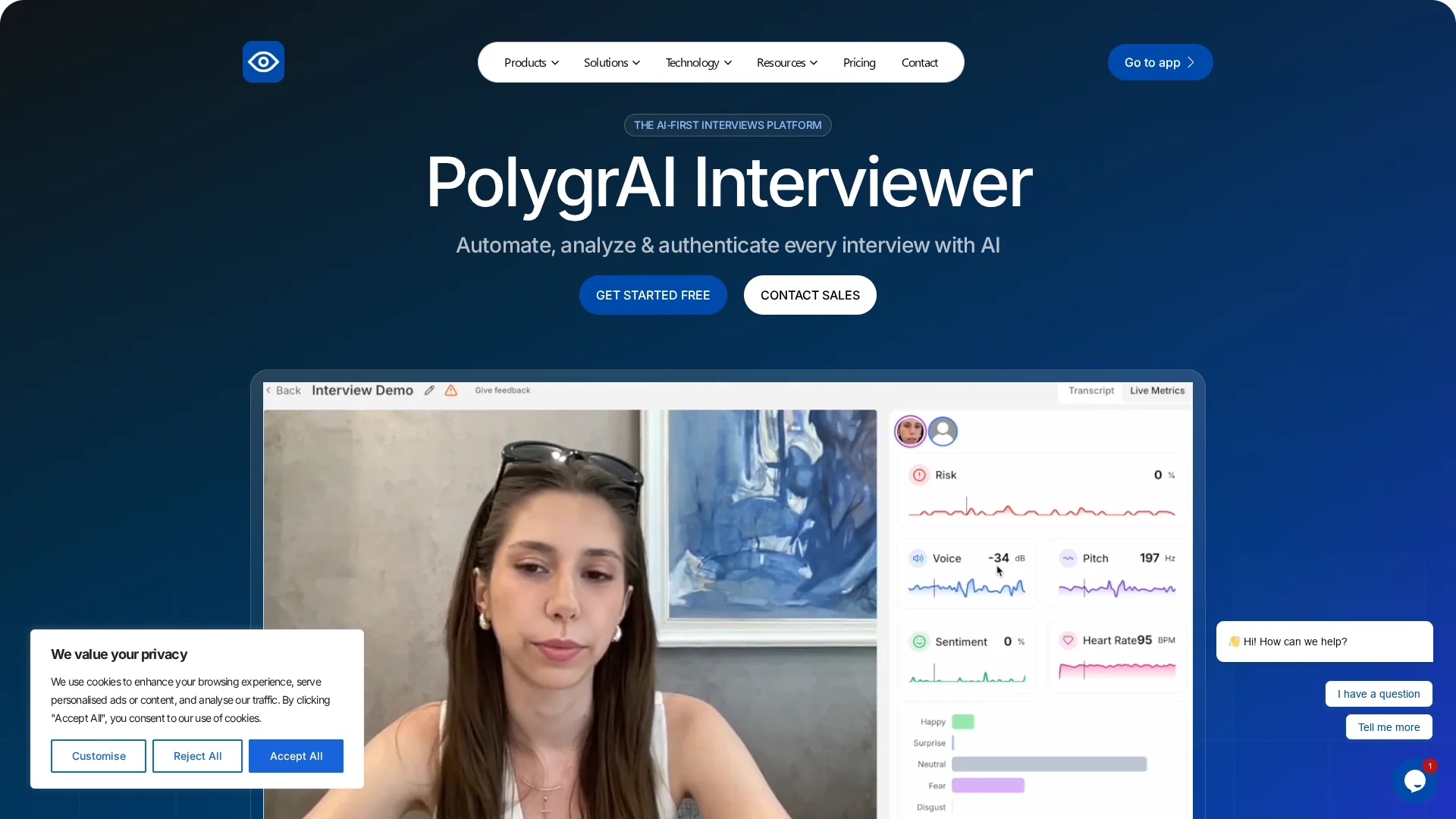Click the Interview Demo title text
Viewport: 1456px width, 819px height.
(362, 390)
